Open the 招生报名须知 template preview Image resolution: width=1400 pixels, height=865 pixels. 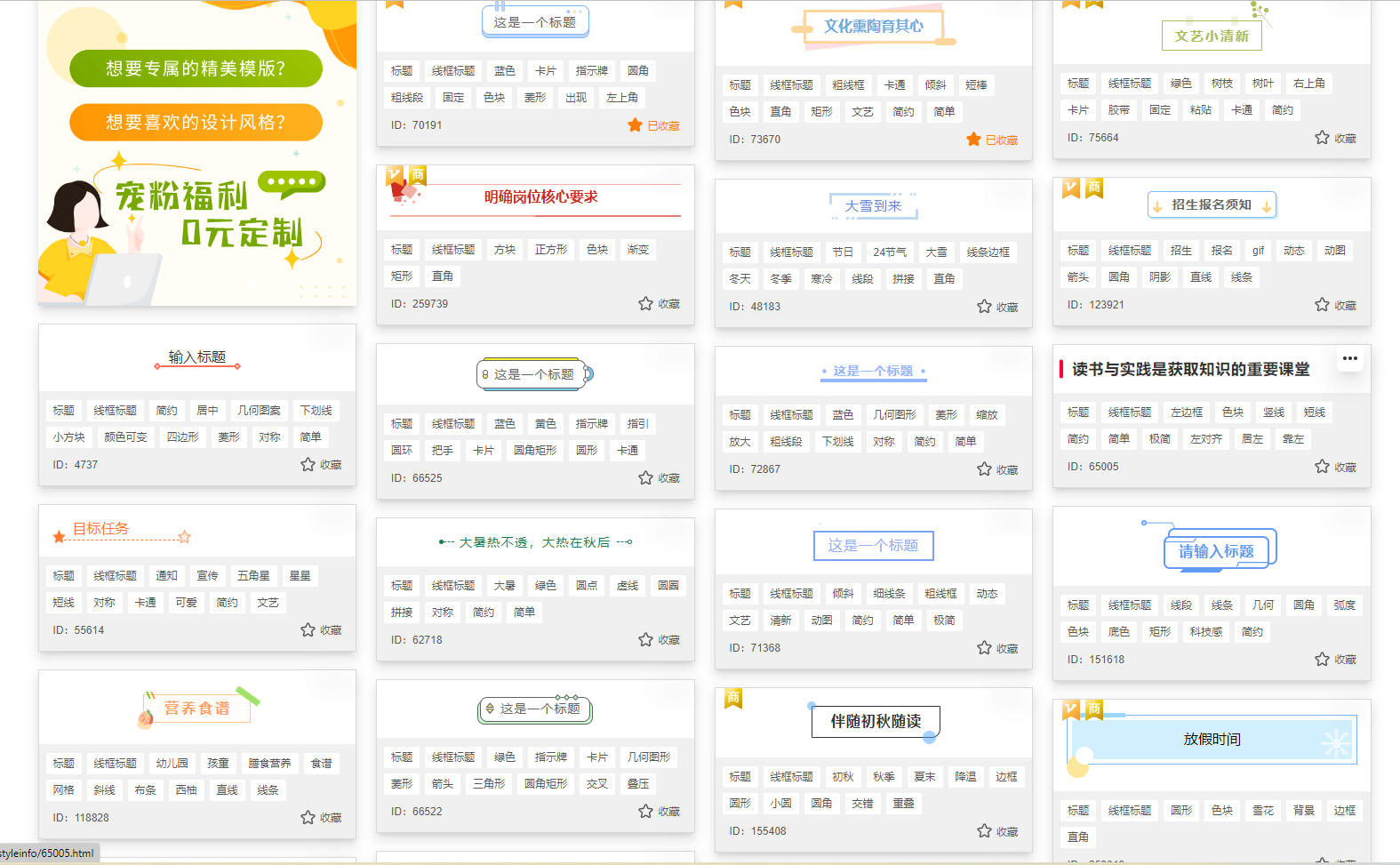coord(1211,205)
